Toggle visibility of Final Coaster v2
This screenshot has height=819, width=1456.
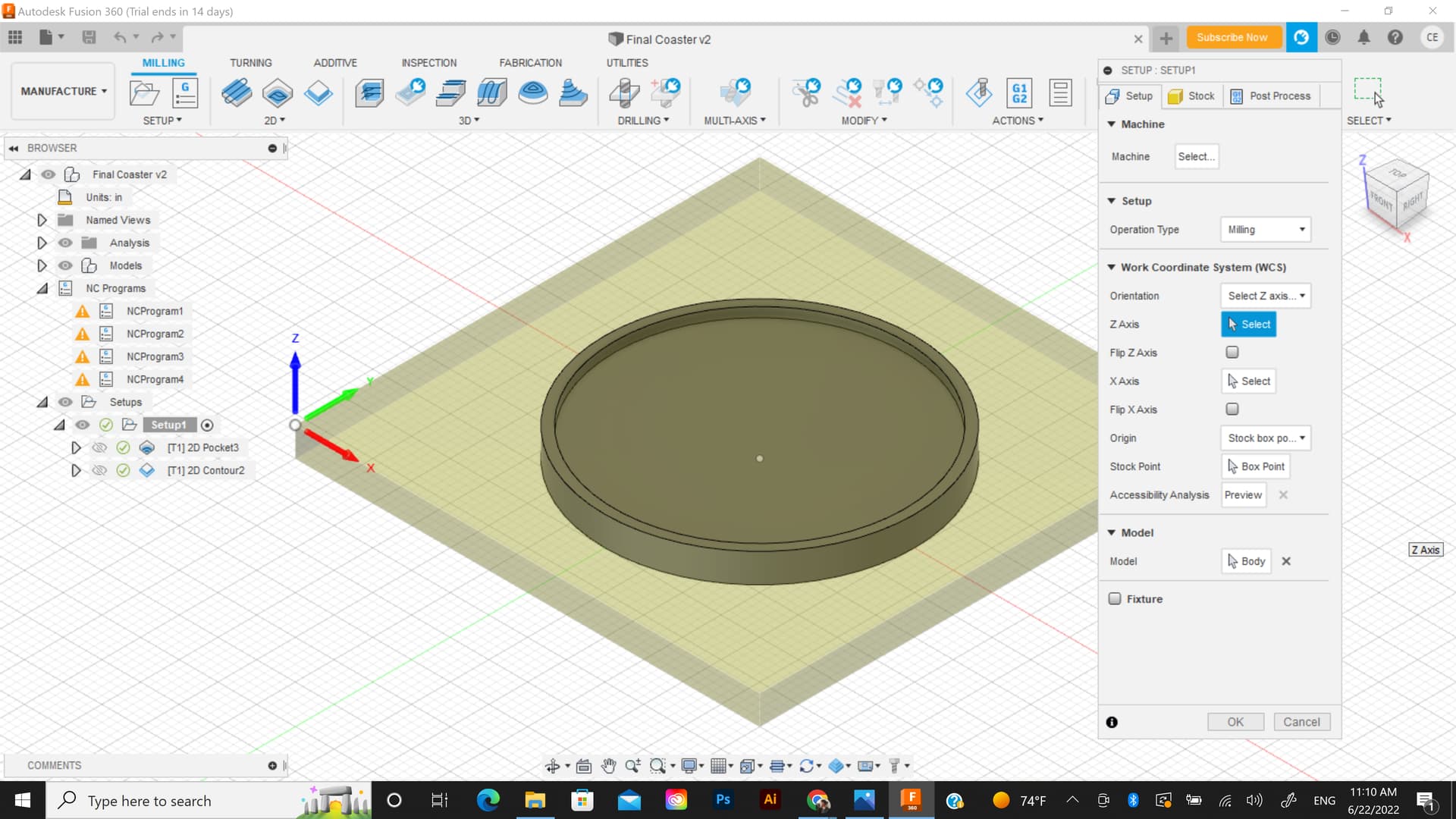(49, 174)
